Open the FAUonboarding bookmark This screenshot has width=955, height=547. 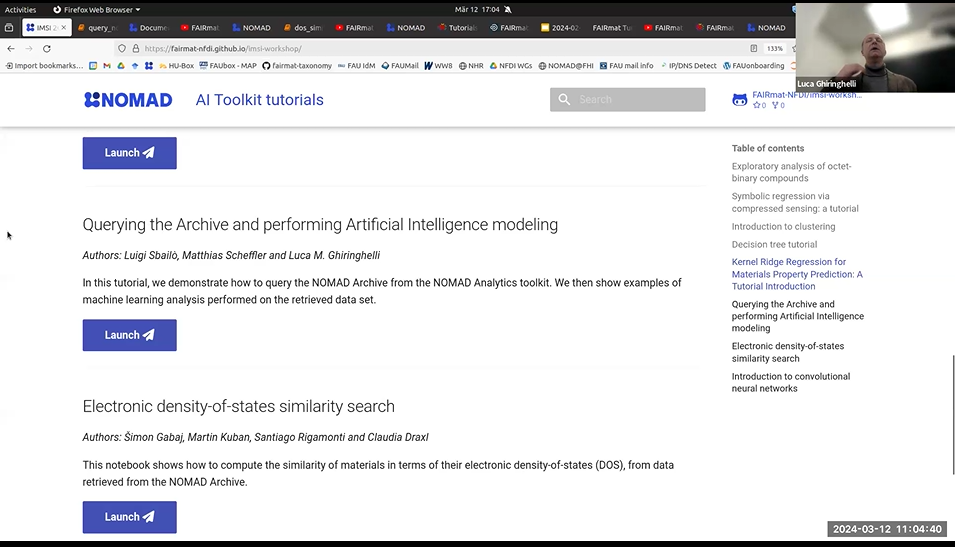tap(753, 66)
